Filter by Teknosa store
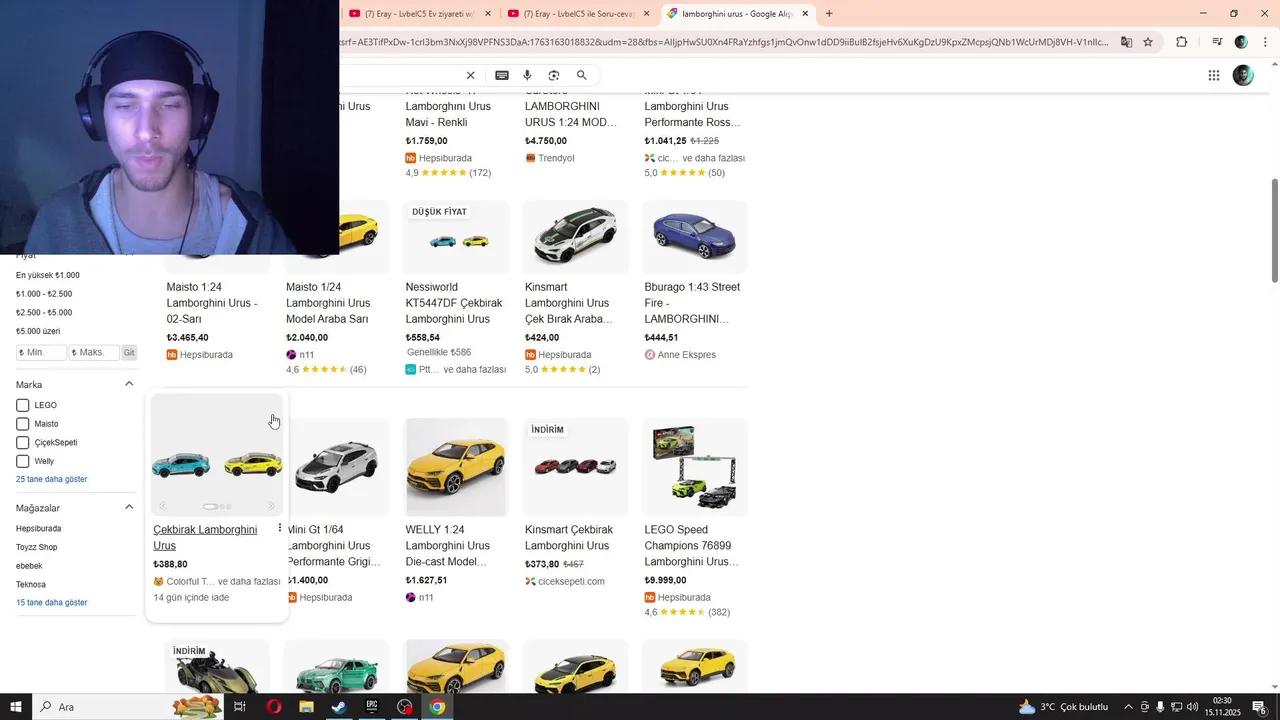Image resolution: width=1280 pixels, height=720 pixels. tap(31, 584)
